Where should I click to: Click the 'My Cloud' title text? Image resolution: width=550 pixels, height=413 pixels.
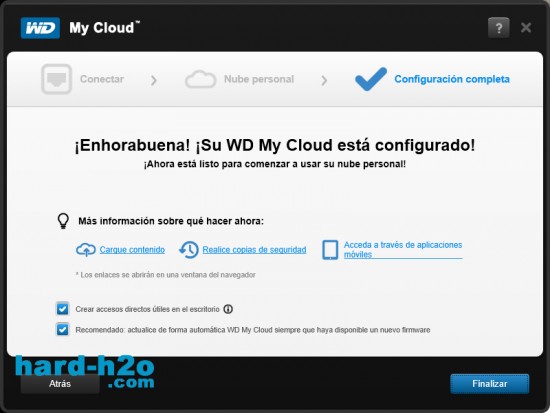105,28
